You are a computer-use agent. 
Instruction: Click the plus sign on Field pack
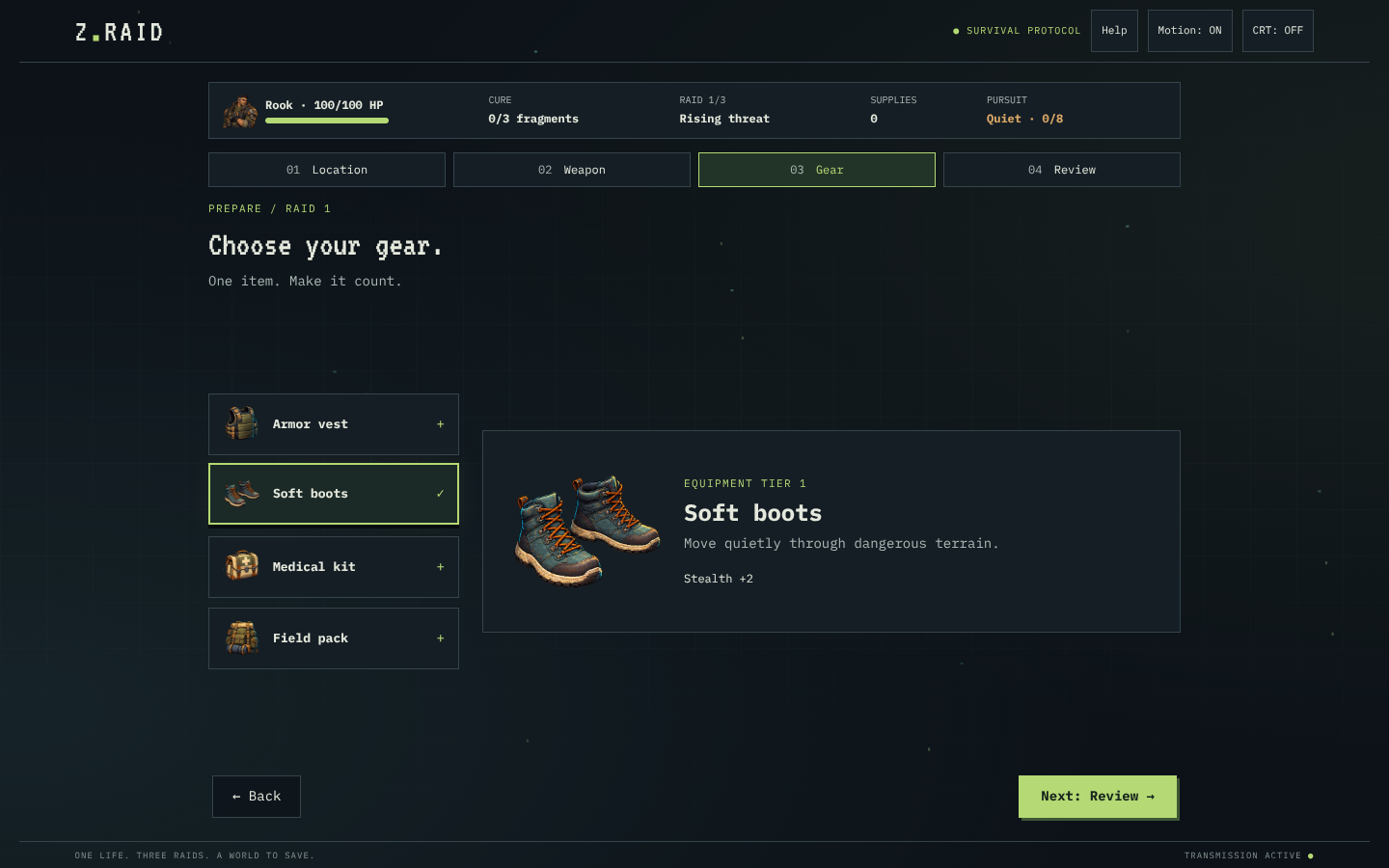(x=441, y=638)
